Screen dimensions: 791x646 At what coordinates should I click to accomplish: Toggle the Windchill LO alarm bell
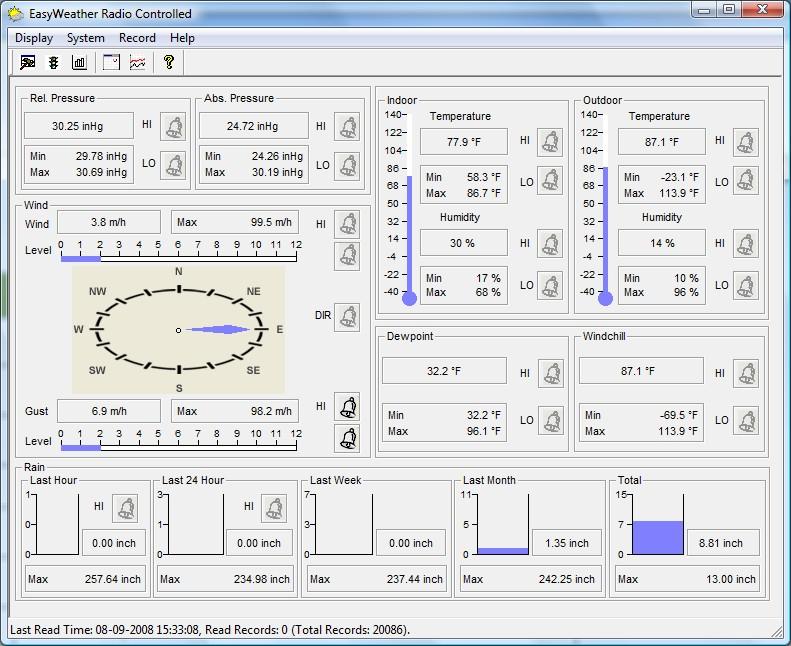click(746, 421)
